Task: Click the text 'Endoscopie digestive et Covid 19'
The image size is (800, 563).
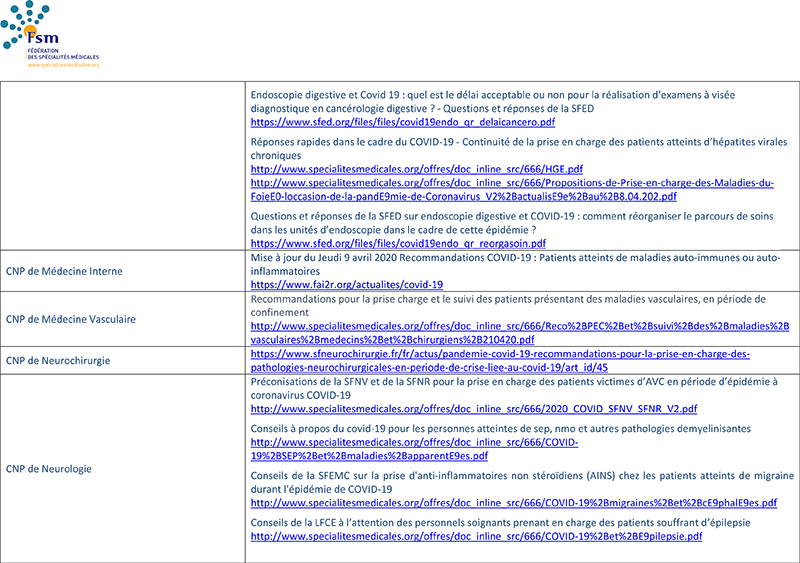Action: coord(325,94)
